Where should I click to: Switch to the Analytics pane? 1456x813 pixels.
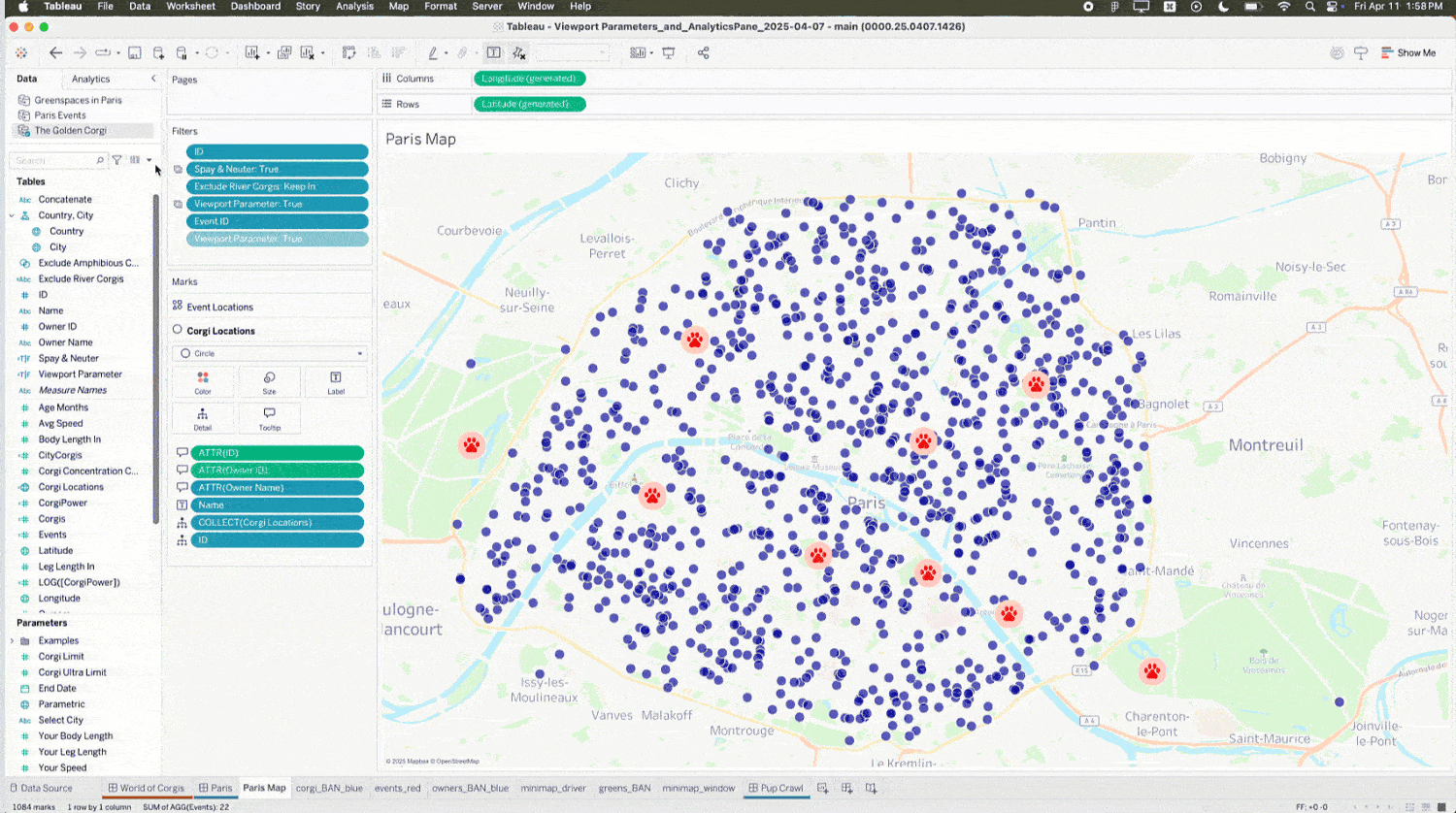pos(90,80)
